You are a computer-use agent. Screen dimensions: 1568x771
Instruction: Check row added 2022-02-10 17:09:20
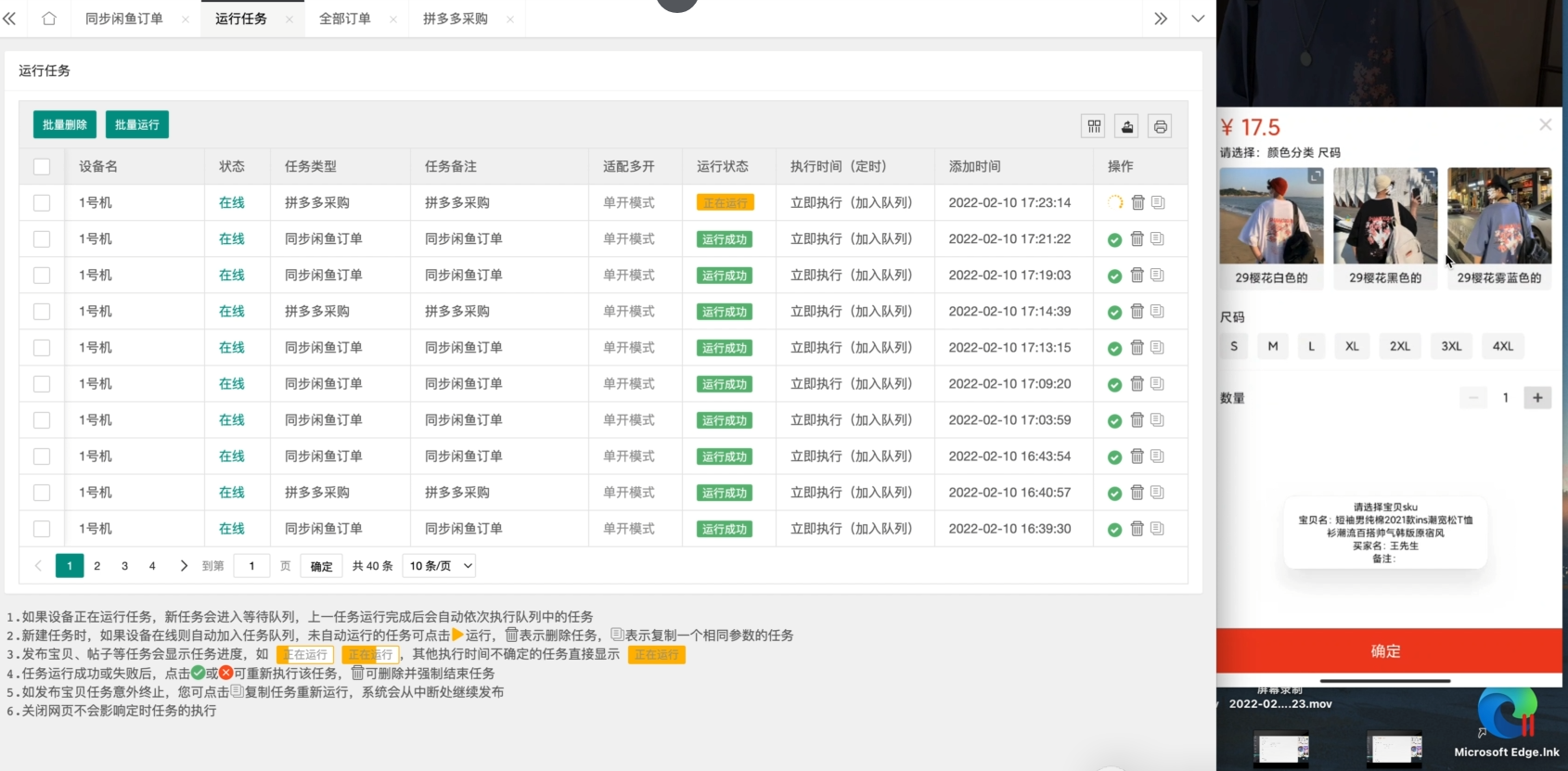[42, 383]
